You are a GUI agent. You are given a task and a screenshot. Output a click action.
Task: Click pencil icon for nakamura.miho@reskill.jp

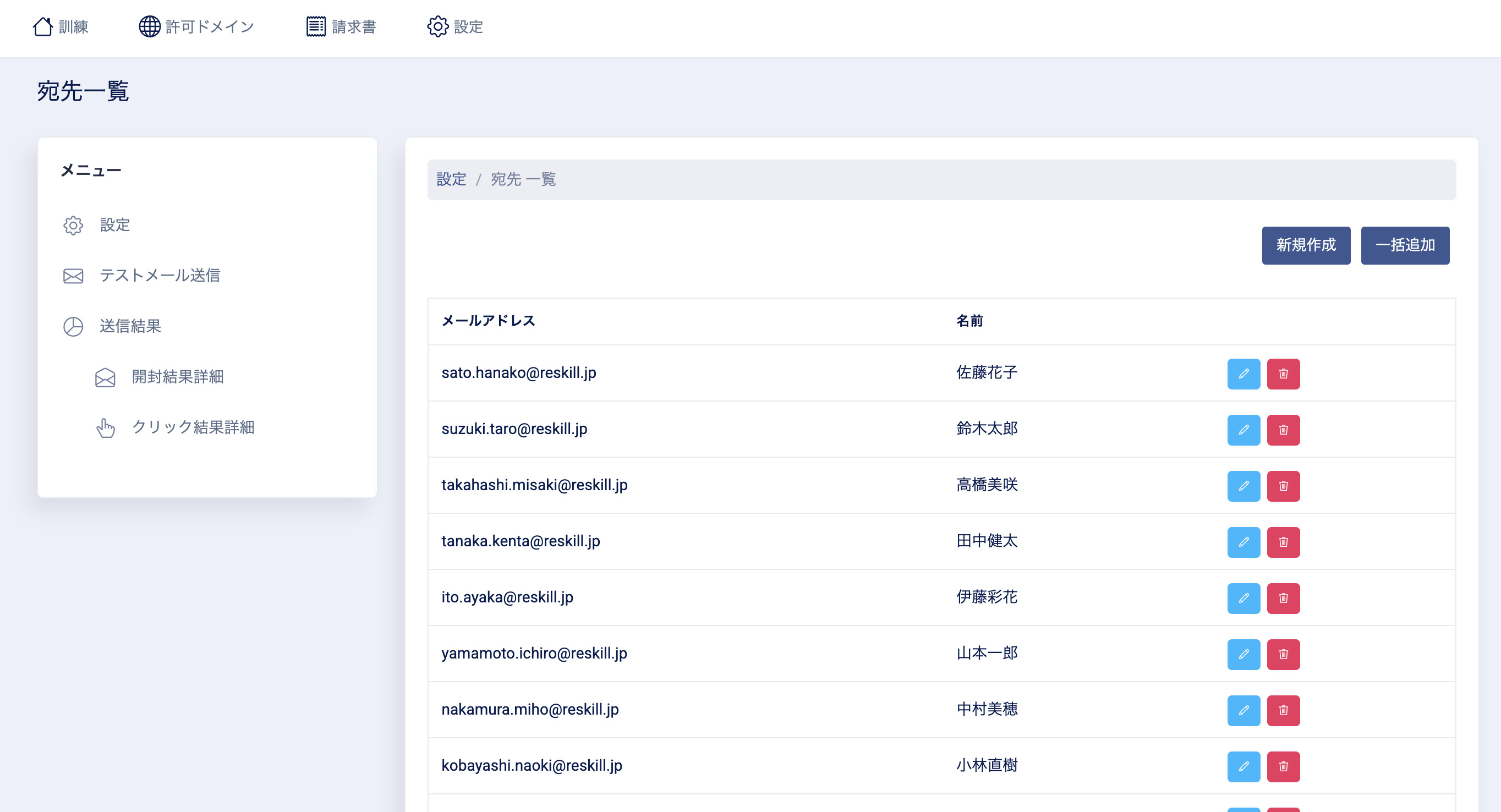[x=1243, y=710]
